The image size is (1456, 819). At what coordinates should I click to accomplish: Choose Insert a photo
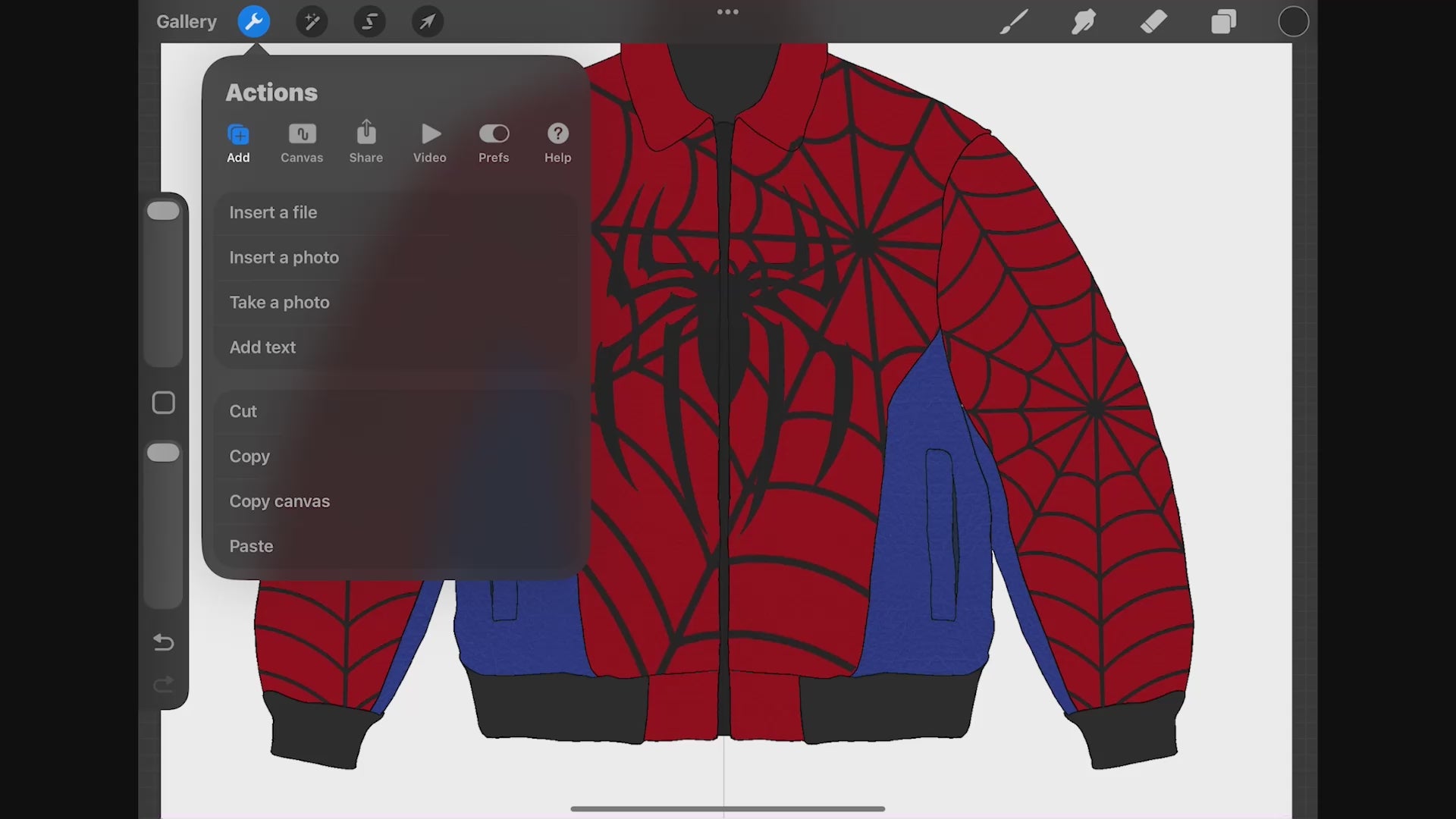tap(284, 258)
